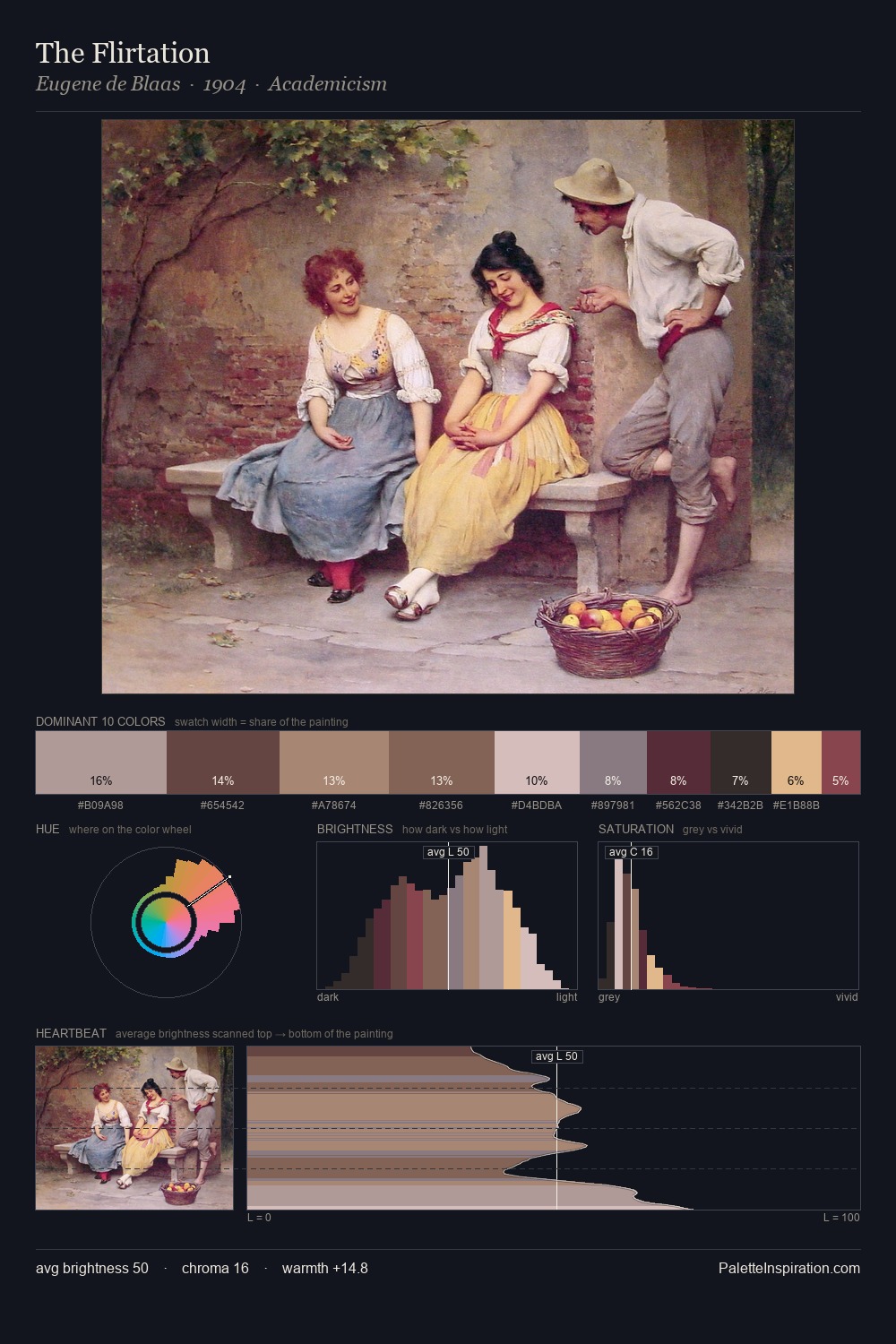896x1344 pixels.
Task: Open the PaletteInspiration.com link
Action: pyautogui.click(x=789, y=1268)
